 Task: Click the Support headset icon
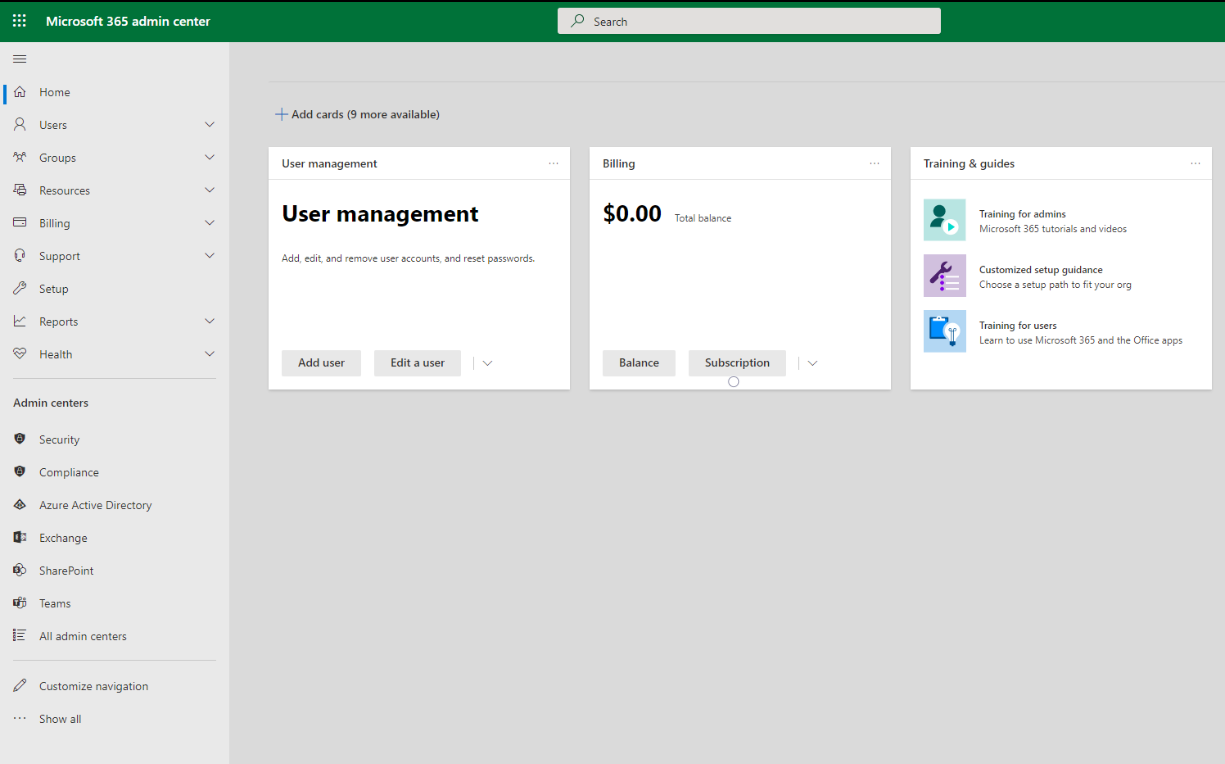[x=19, y=256]
